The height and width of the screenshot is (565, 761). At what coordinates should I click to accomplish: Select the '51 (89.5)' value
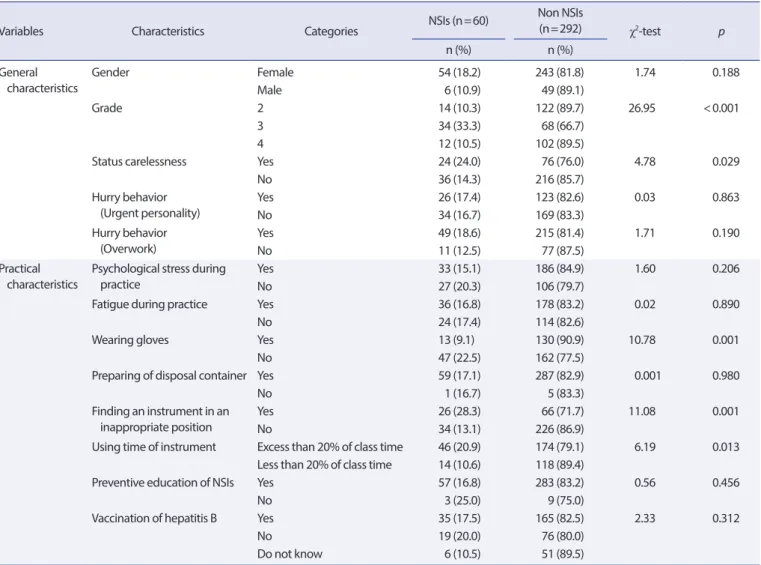[x=562, y=554]
